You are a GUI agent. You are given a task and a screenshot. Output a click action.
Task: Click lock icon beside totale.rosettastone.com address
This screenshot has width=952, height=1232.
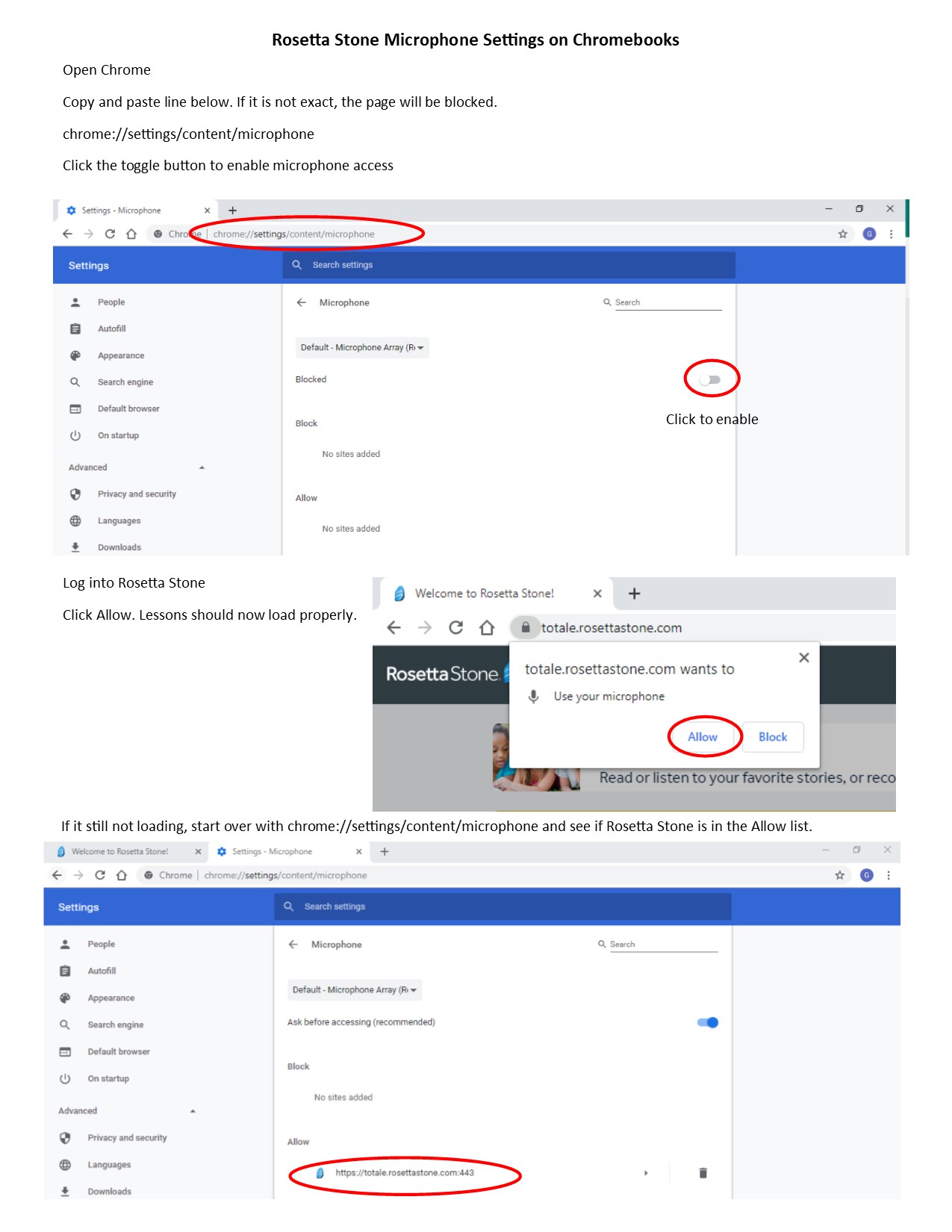(526, 628)
